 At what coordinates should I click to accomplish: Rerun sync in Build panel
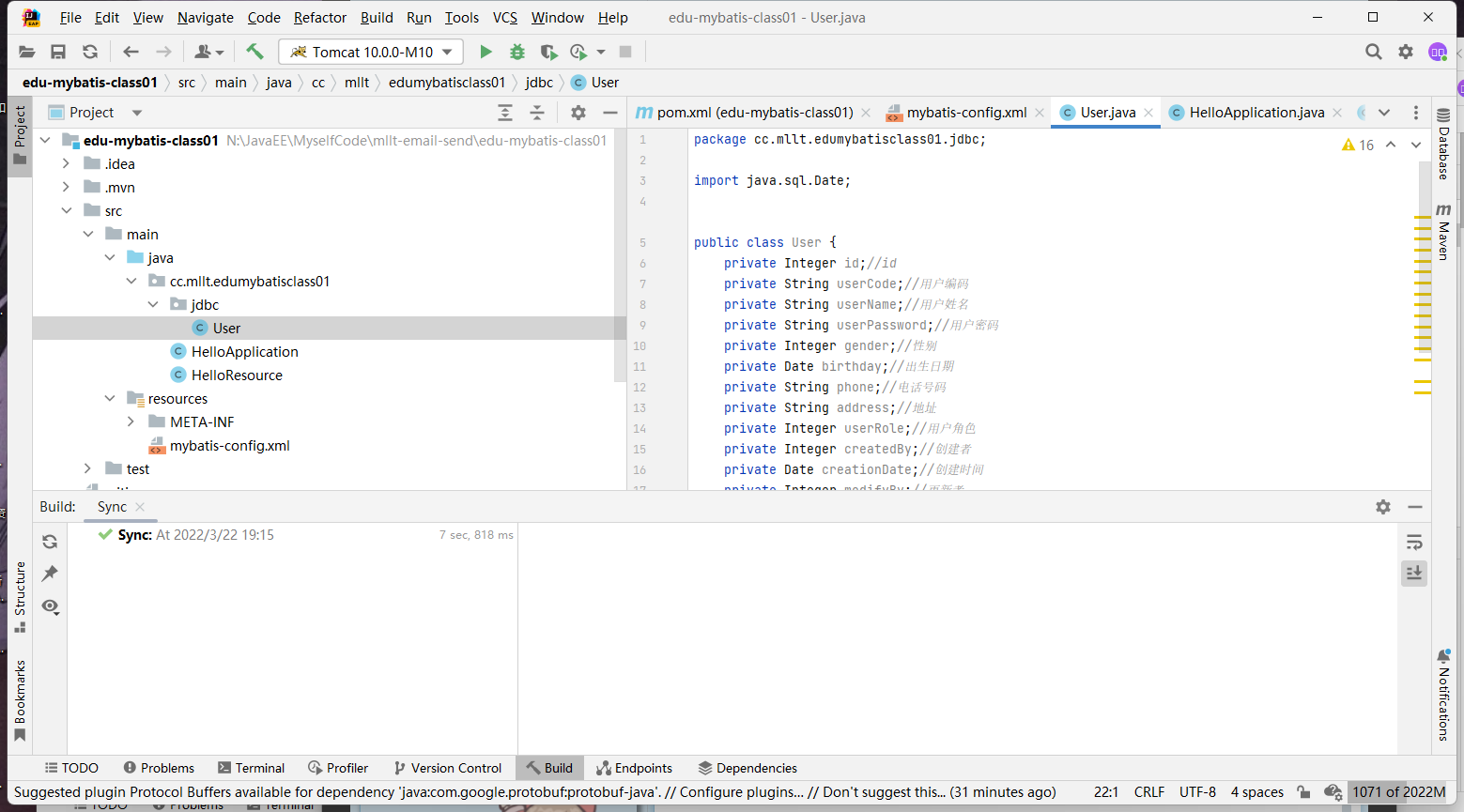point(50,542)
